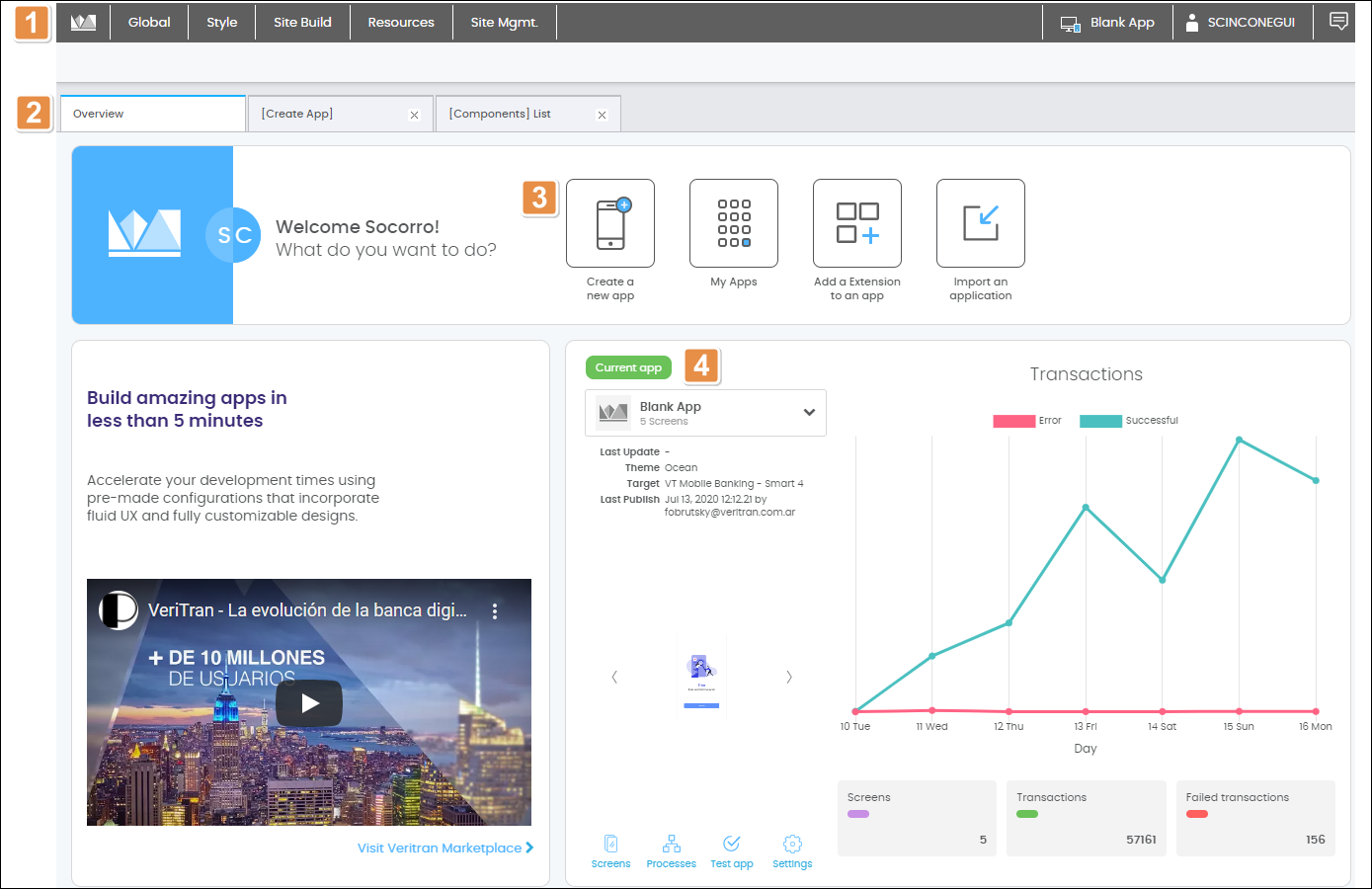Click the 'Welcome Socorro!' greeting text
Viewport: 1372px width, 889px height.
[x=358, y=227]
